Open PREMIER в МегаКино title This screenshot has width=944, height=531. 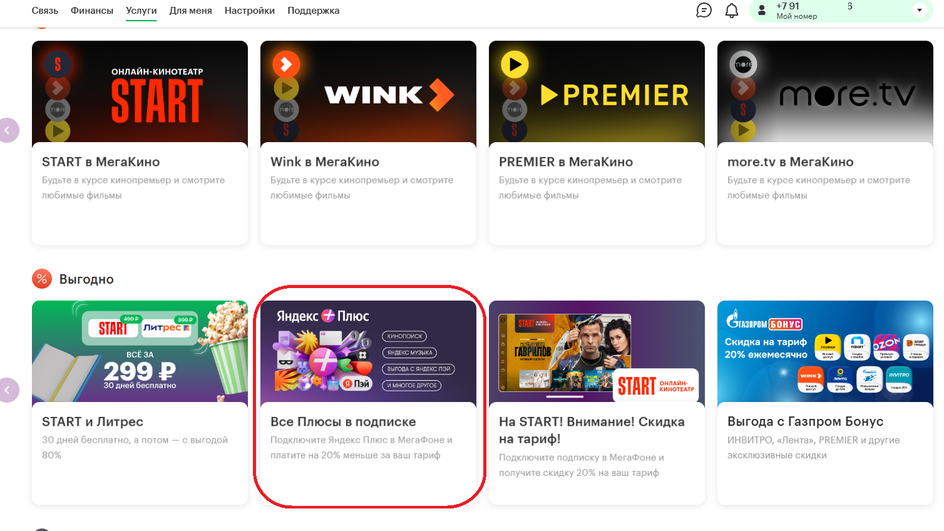point(566,162)
